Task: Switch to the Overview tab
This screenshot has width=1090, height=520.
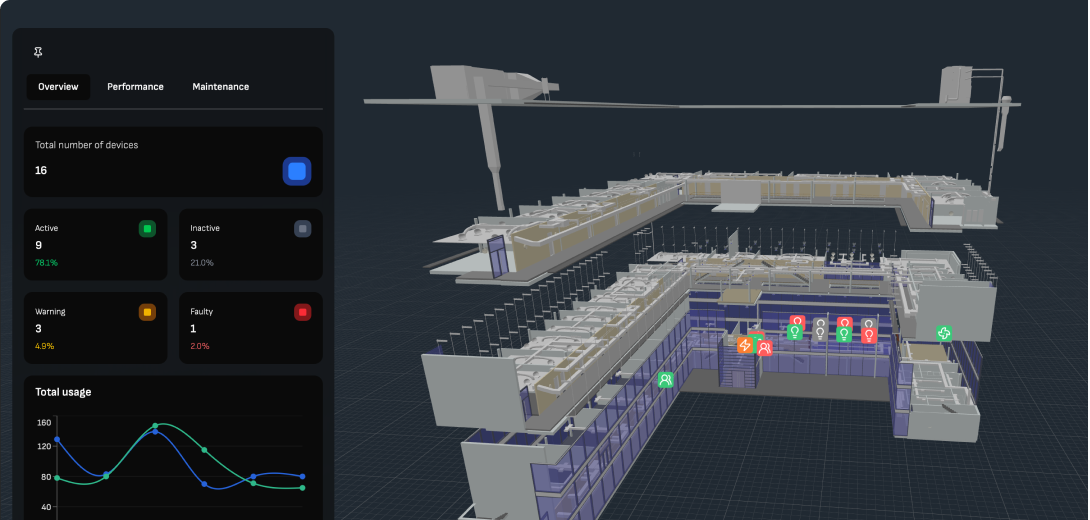Action: click(x=58, y=87)
